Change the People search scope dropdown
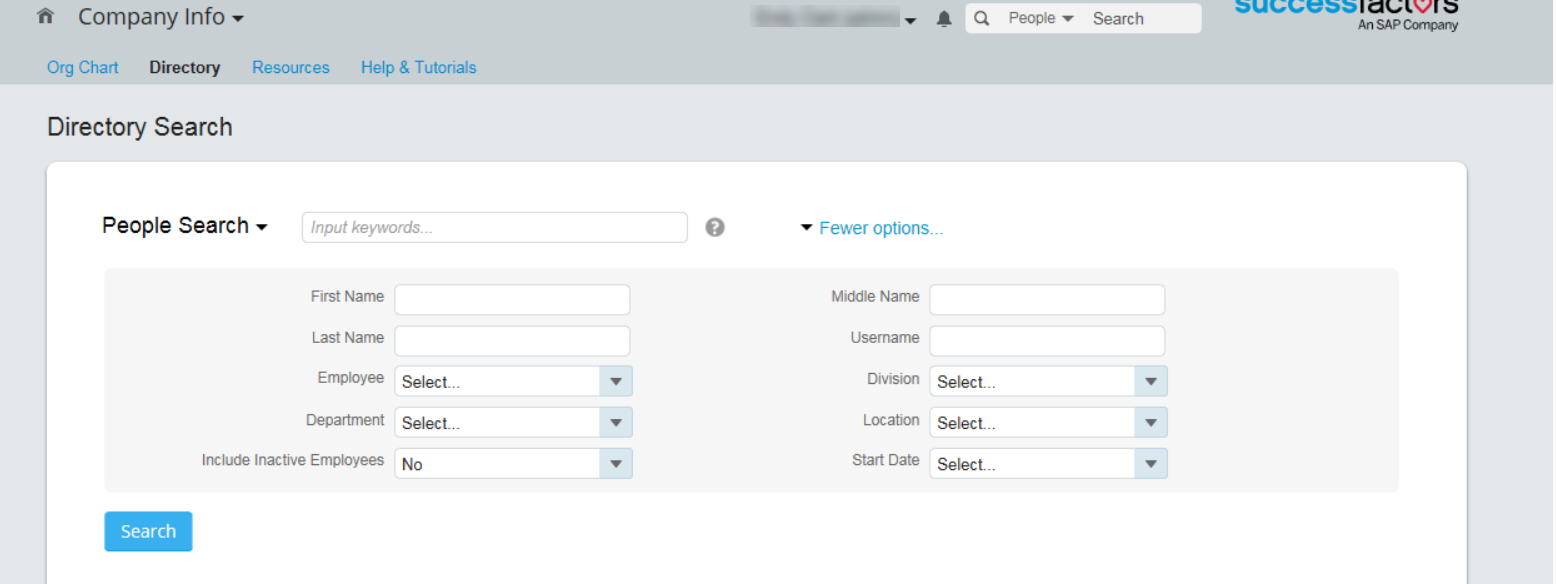 coord(1041,18)
